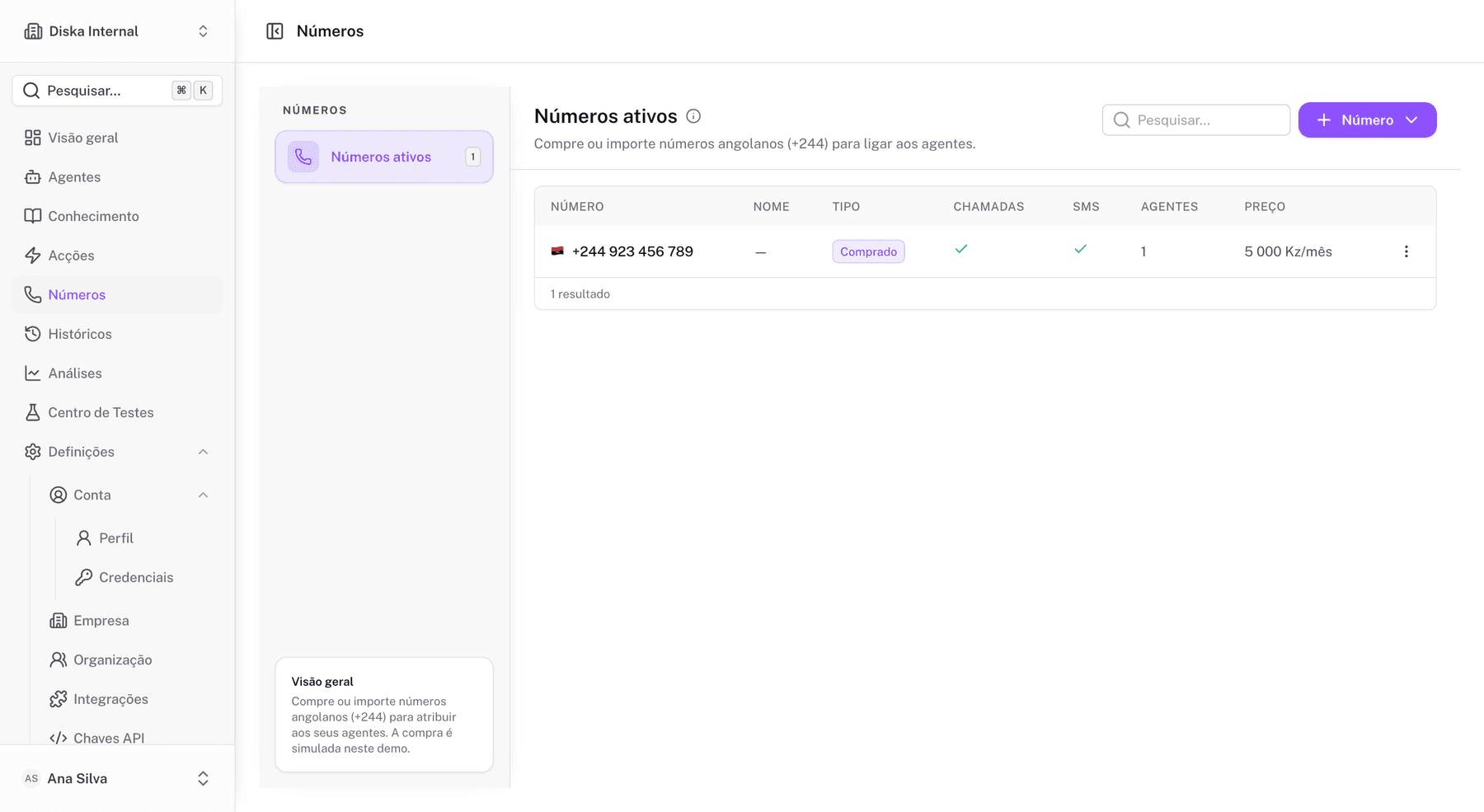
Task: Go to Agentes page
Action: pyautogui.click(x=117, y=177)
